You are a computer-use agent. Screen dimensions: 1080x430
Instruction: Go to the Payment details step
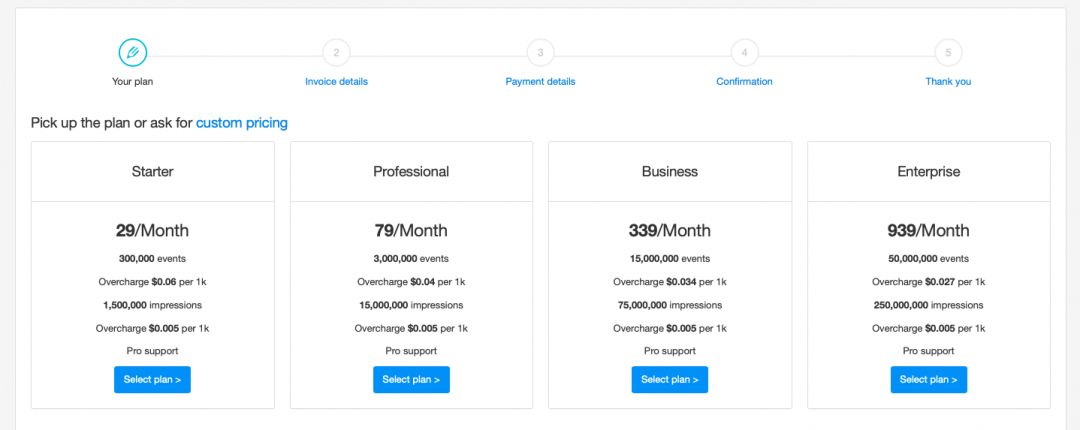[x=541, y=81]
